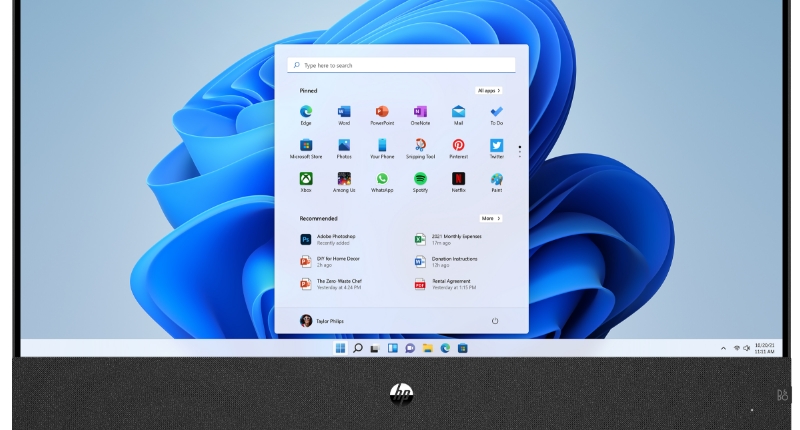Viewport: 800px width, 430px height.
Task: Click the network Wi-Fi tray icon
Action: pyautogui.click(x=737, y=348)
